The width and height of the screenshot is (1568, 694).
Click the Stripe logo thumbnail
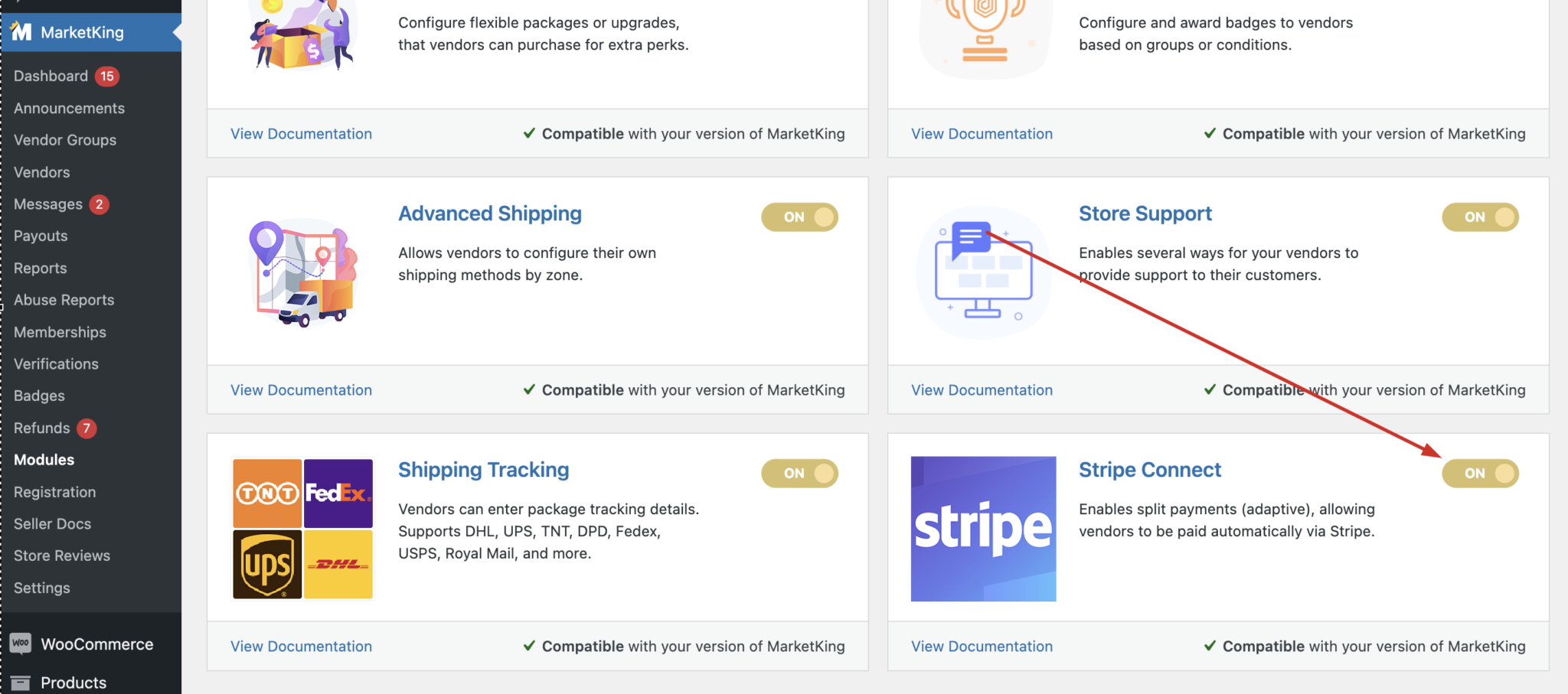click(983, 528)
